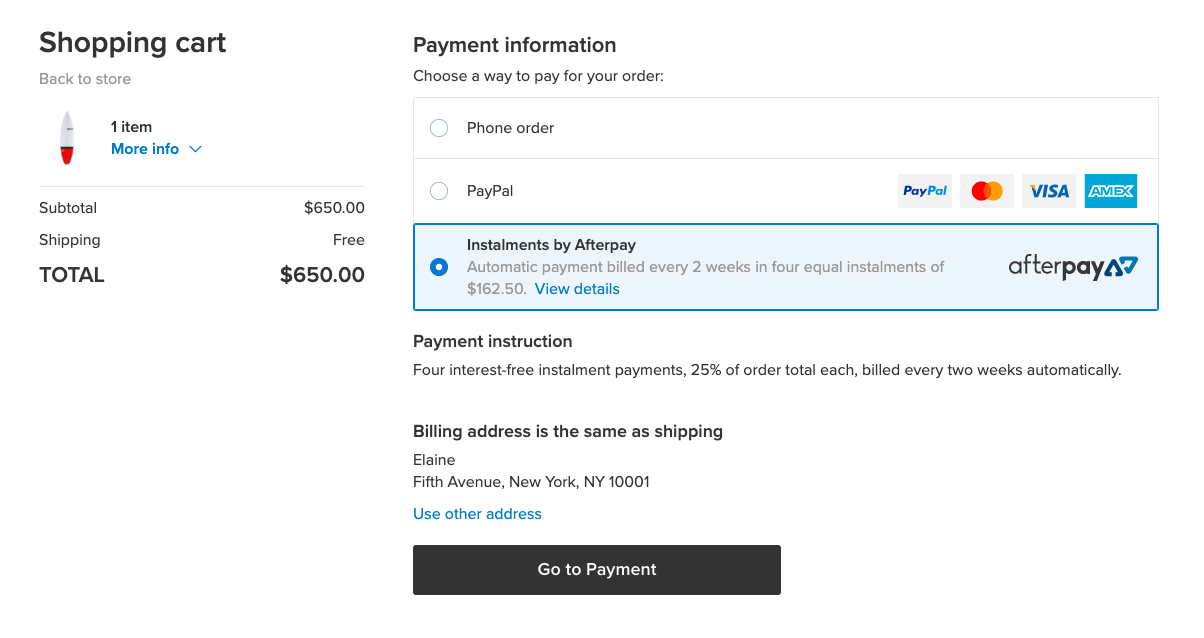Click the surfboard product thumbnail
This screenshot has height=638, width=1204.
67,138
